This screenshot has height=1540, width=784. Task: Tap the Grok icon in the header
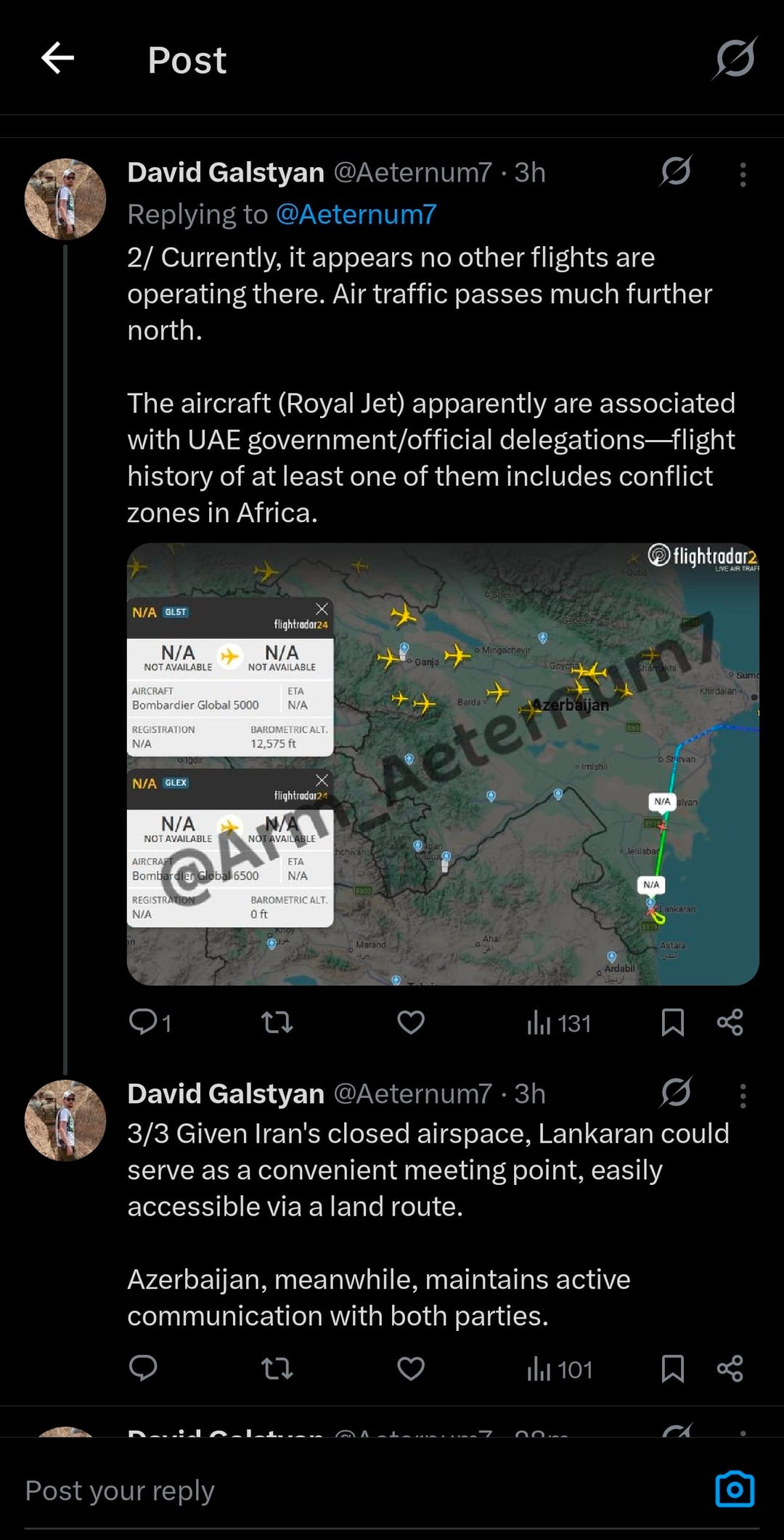pyautogui.click(x=735, y=58)
